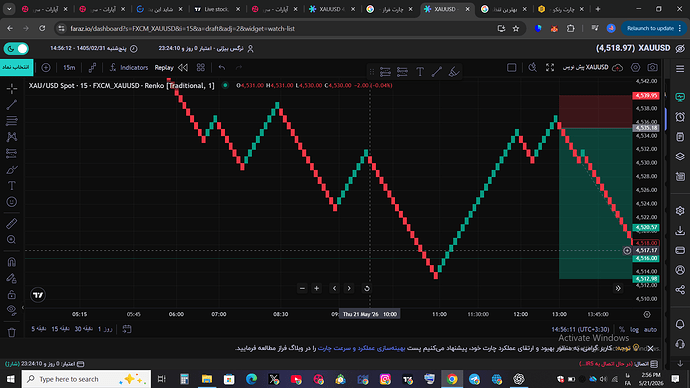Open the 15m timeframe dropdown
Image resolution: width=690 pixels, height=388 pixels.
coord(69,68)
